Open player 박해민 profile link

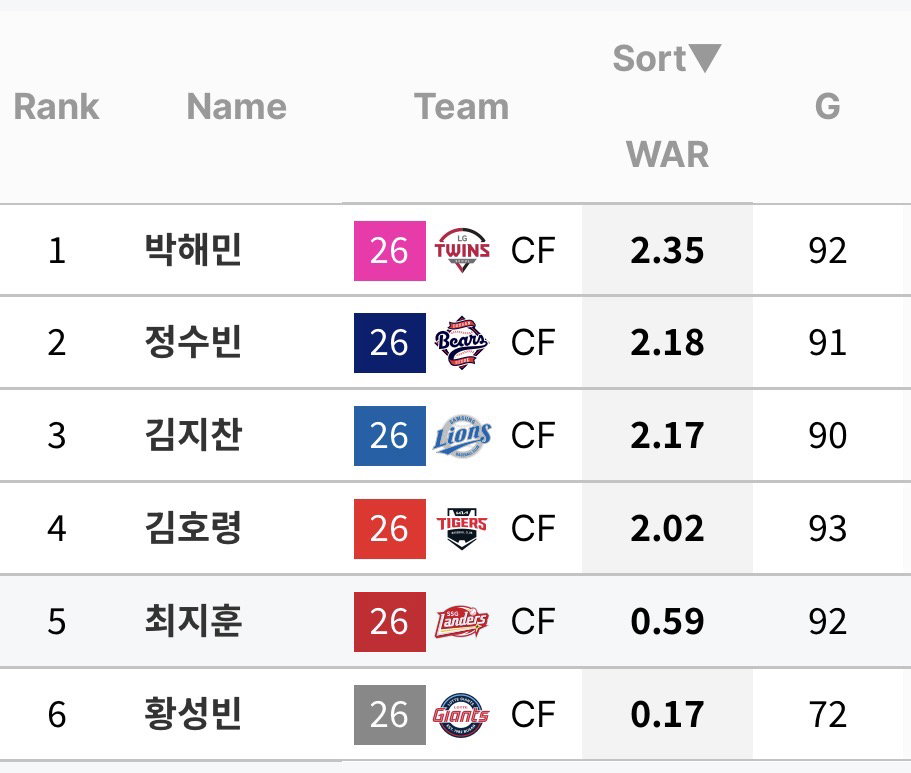pos(193,250)
